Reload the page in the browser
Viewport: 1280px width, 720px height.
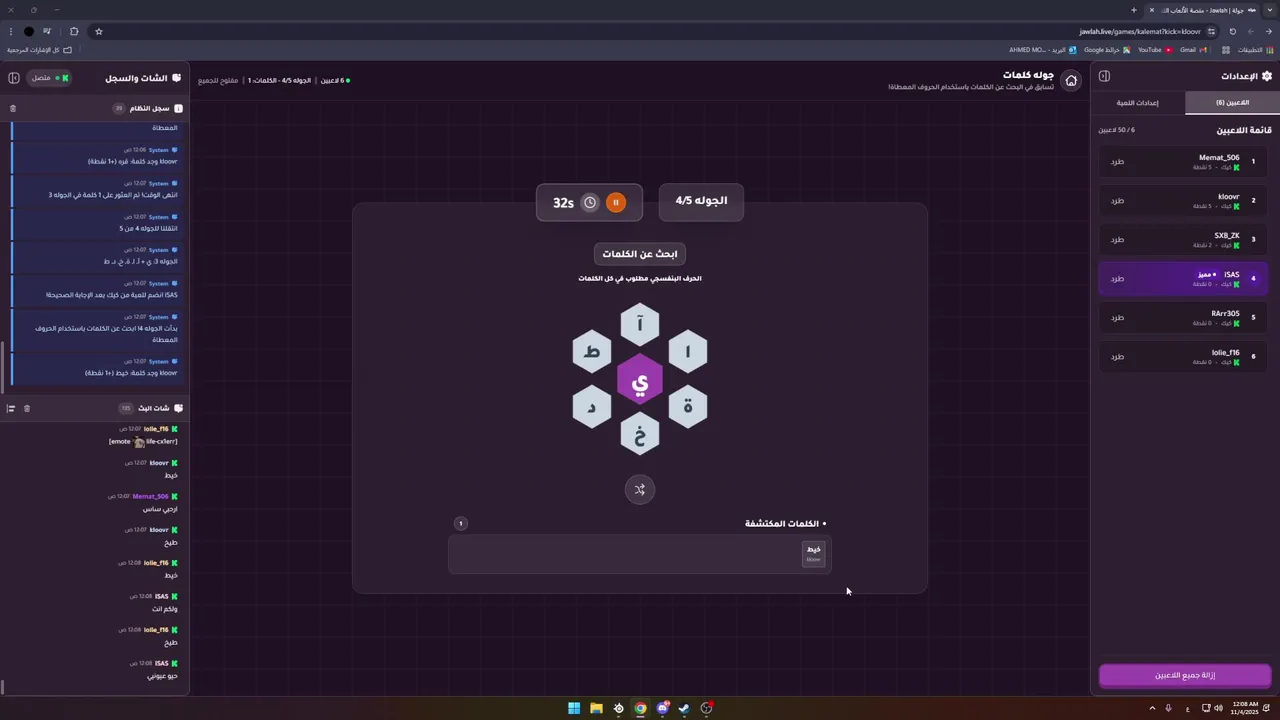(1233, 31)
